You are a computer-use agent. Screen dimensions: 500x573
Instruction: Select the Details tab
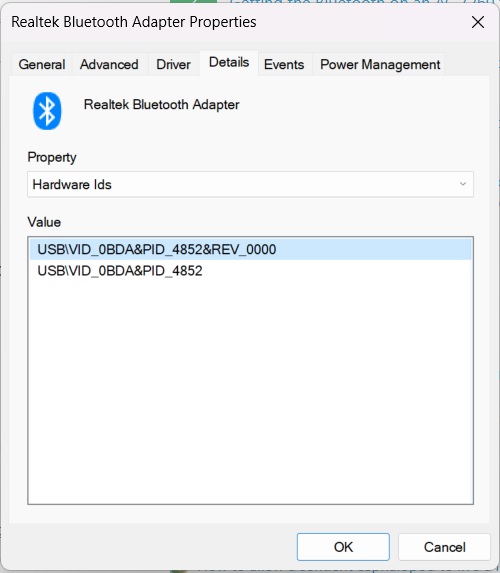click(229, 63)
